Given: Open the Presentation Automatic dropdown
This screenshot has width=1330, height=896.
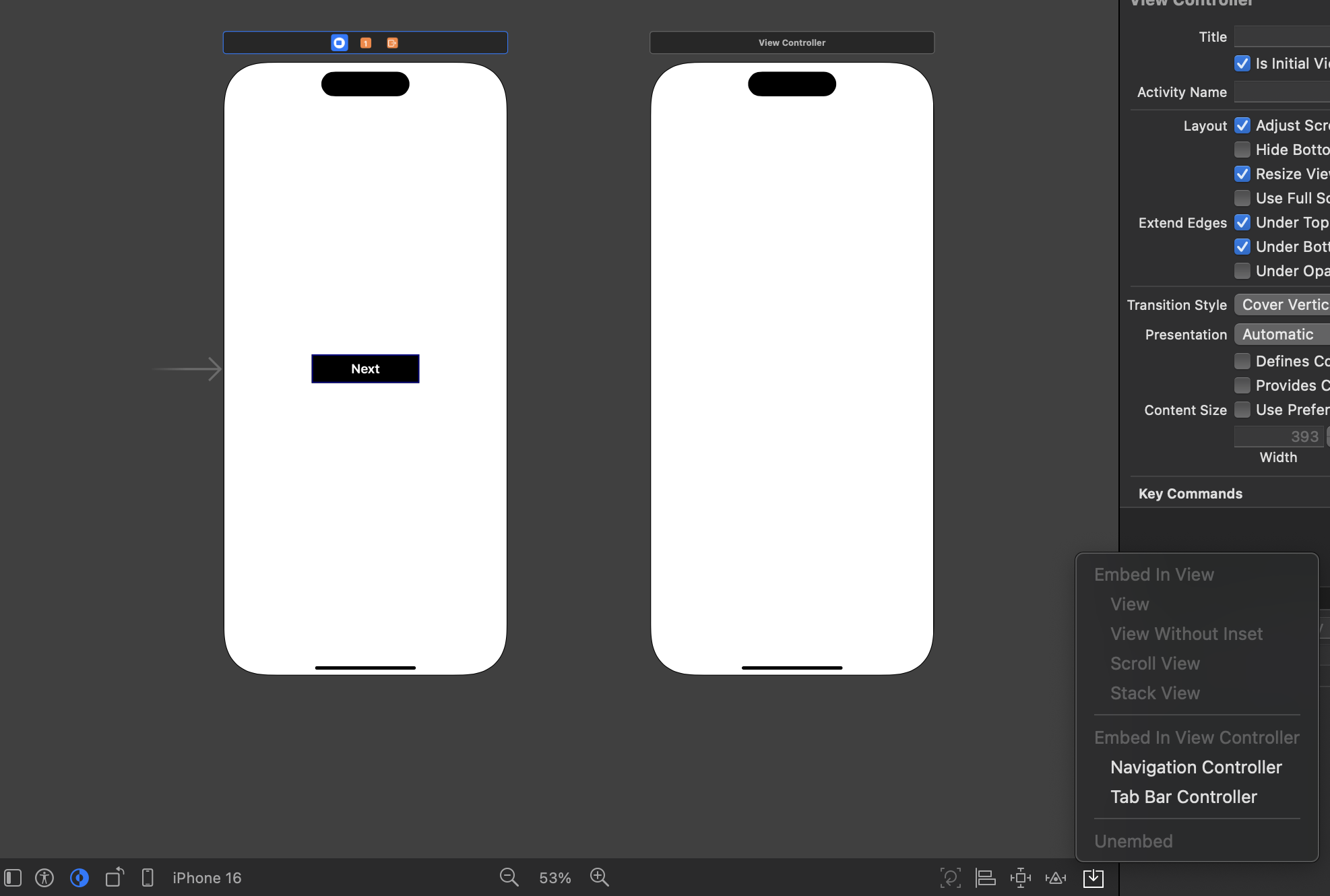Looking at the screenshot, I should coord(1283,334).
